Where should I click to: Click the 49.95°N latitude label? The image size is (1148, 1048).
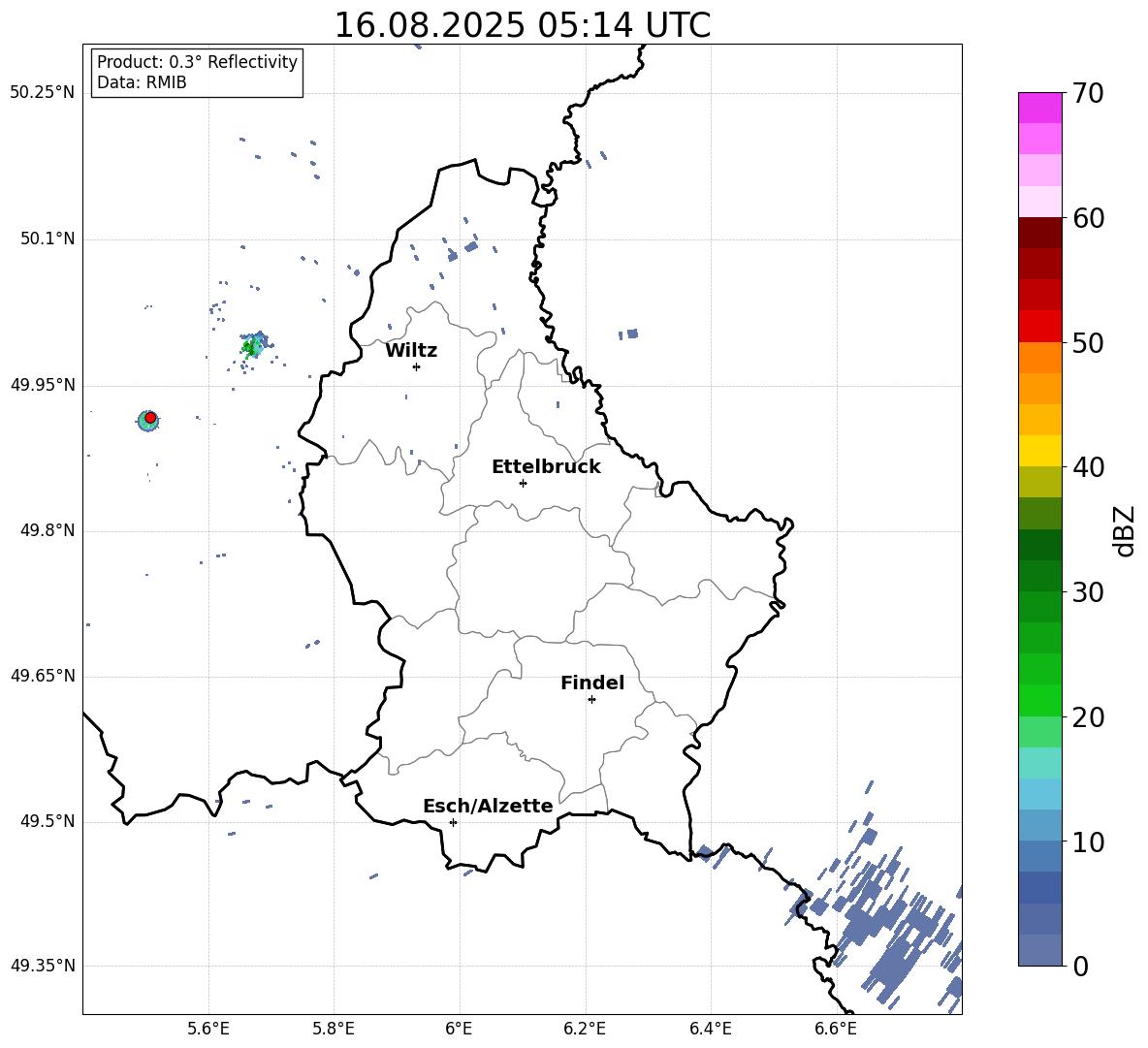point(43,385)
